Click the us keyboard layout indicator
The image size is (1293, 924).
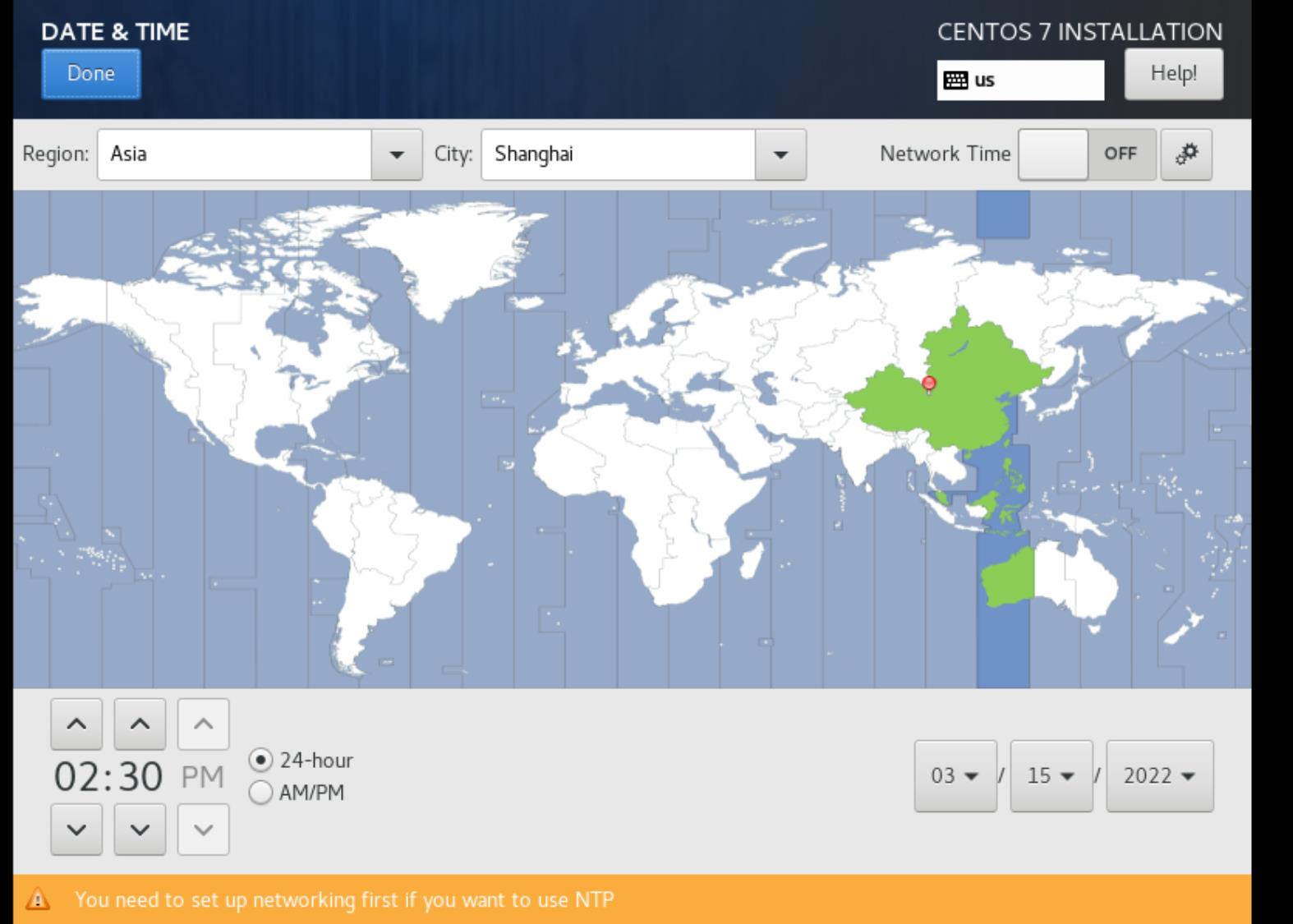[x=1020, y=80]
